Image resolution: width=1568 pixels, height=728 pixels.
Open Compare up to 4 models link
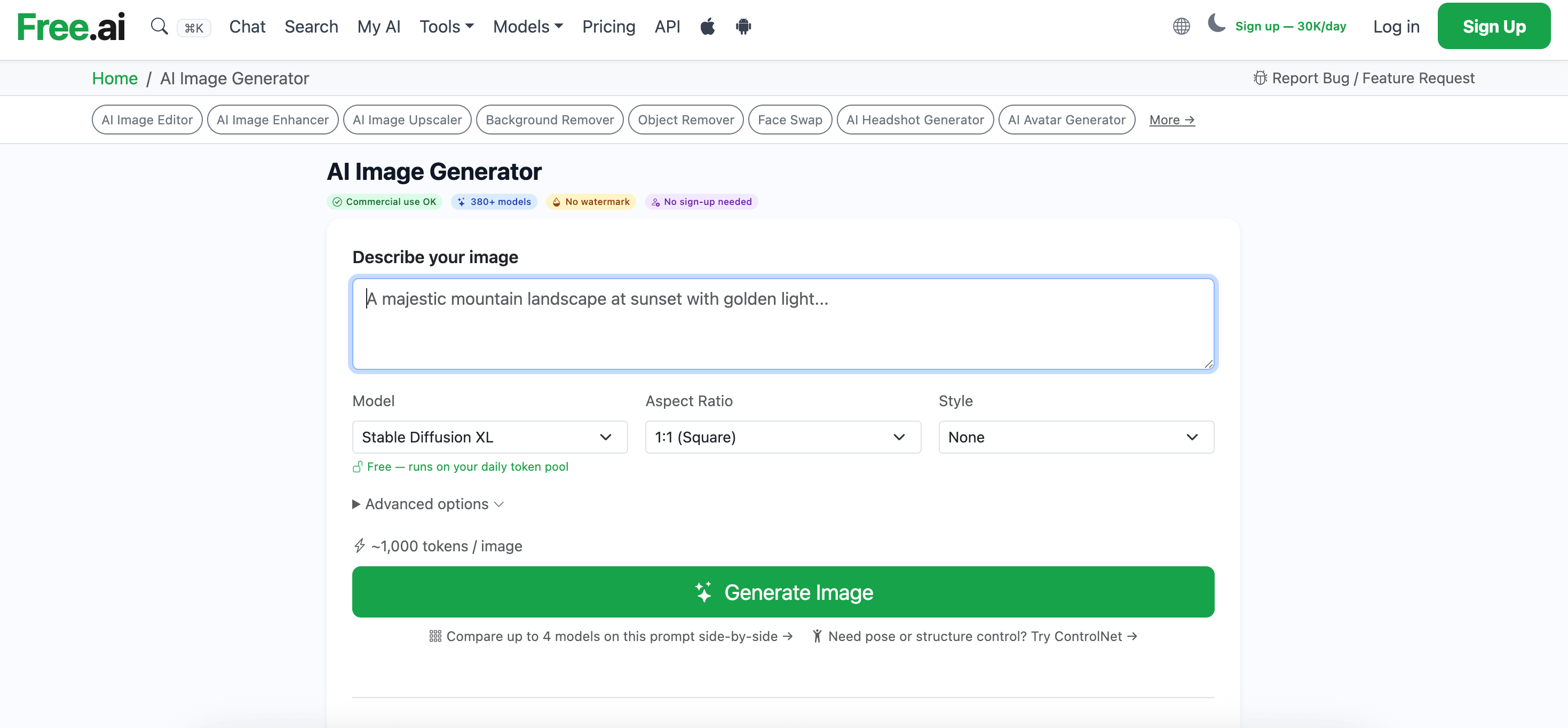point(611,636)
